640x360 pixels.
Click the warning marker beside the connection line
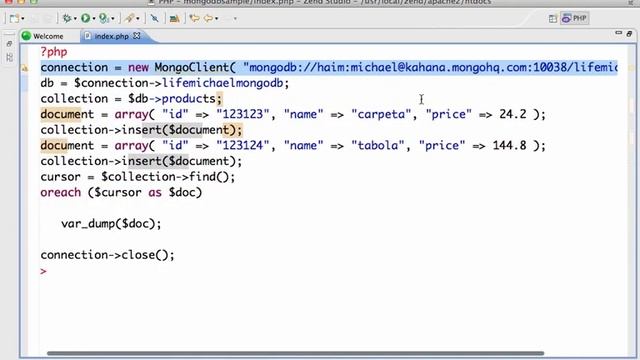[x=24, y=68]
